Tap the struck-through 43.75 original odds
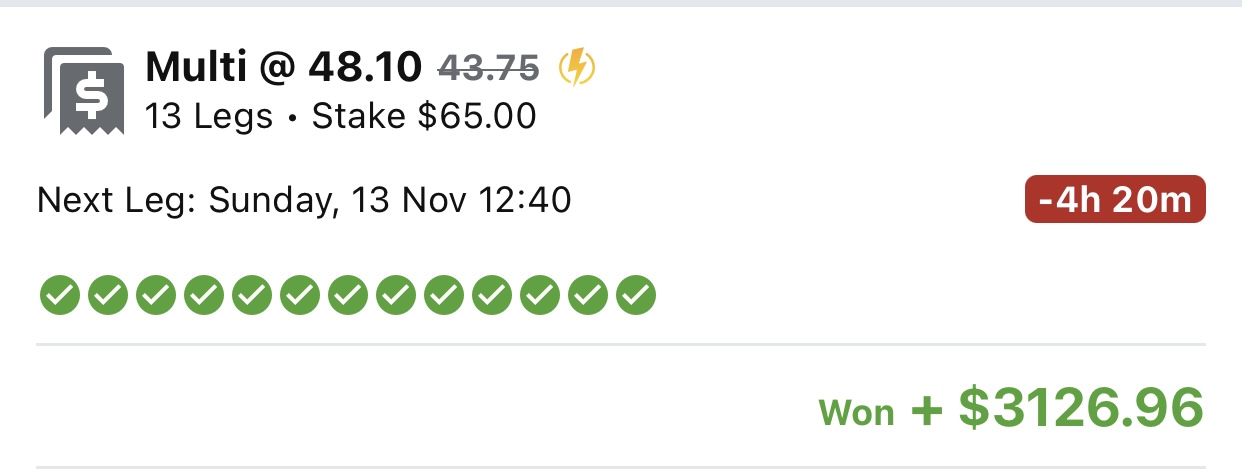The image size is (1242, 474). click(489, 67)
